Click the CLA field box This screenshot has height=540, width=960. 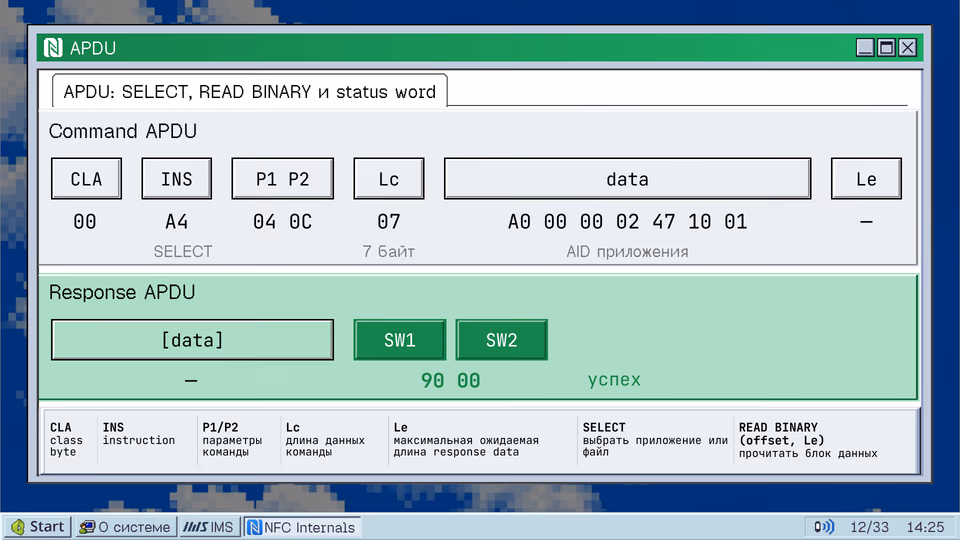(x=86, y=179)
